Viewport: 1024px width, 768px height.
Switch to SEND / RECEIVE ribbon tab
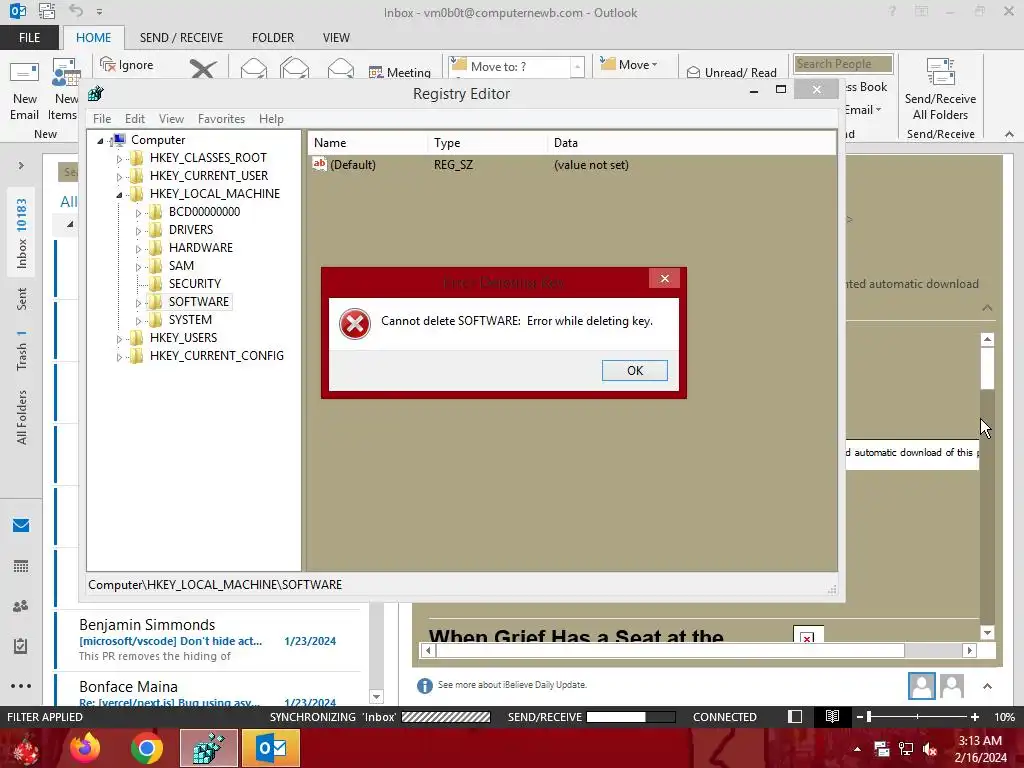click(181, 38)
